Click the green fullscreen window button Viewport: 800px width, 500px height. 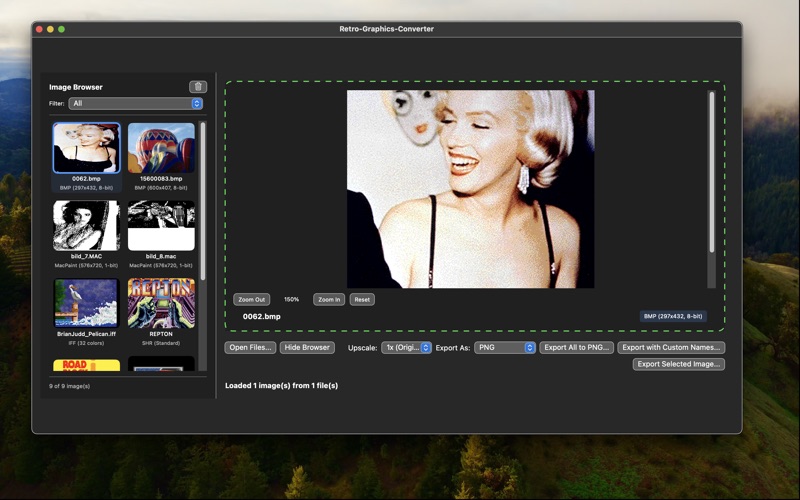click(62, 29)
